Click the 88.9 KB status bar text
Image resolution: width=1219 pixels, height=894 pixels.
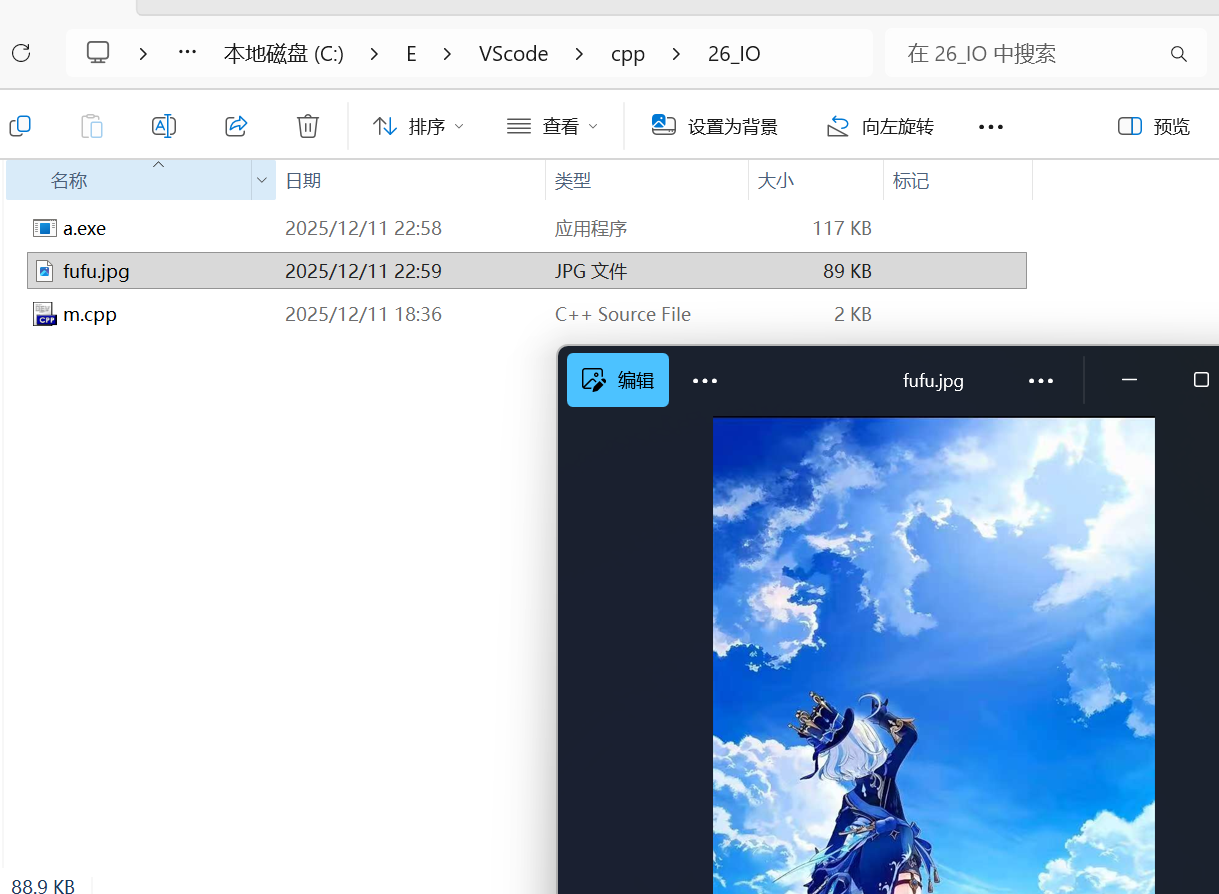pyautogui.click(x=43, y=885)
